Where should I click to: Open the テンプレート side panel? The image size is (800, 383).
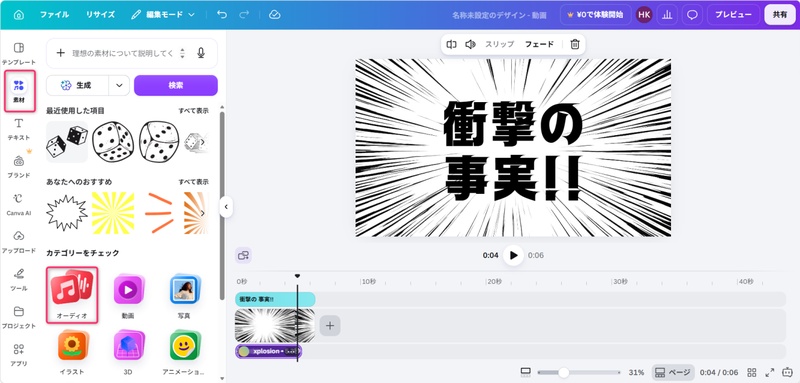[19, 54]
